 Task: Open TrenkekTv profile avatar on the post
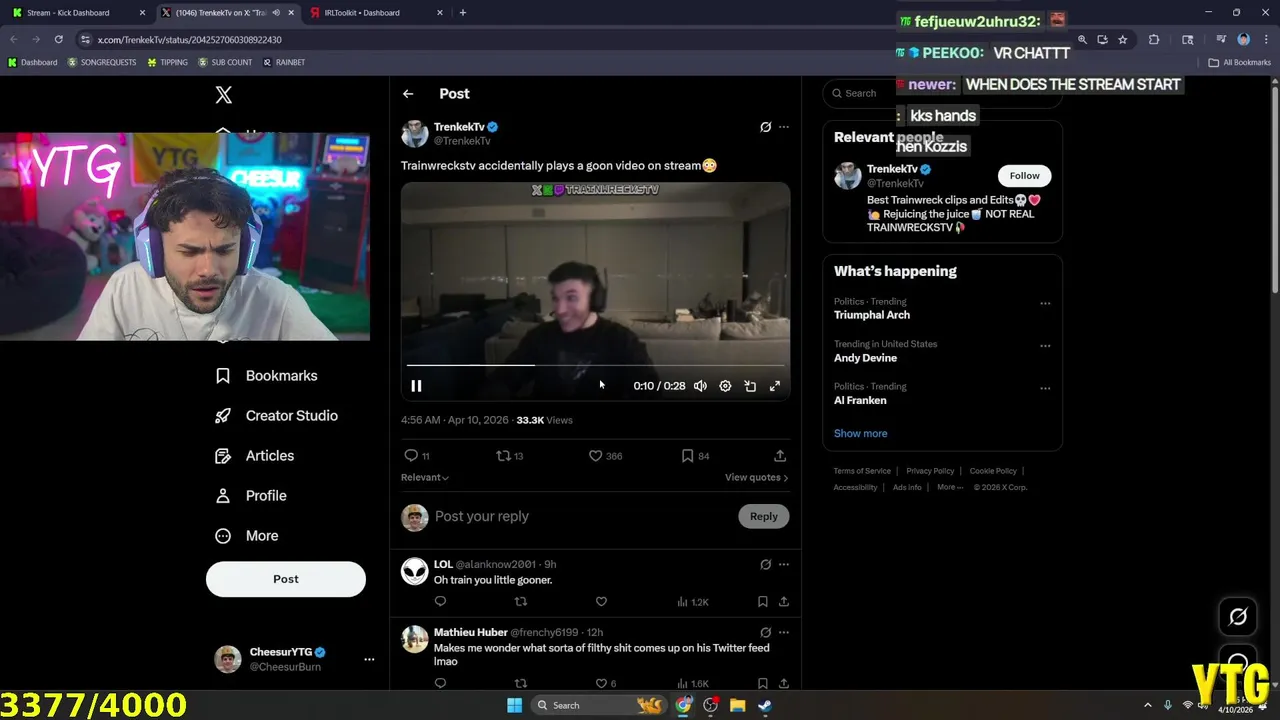pos(414,134)
